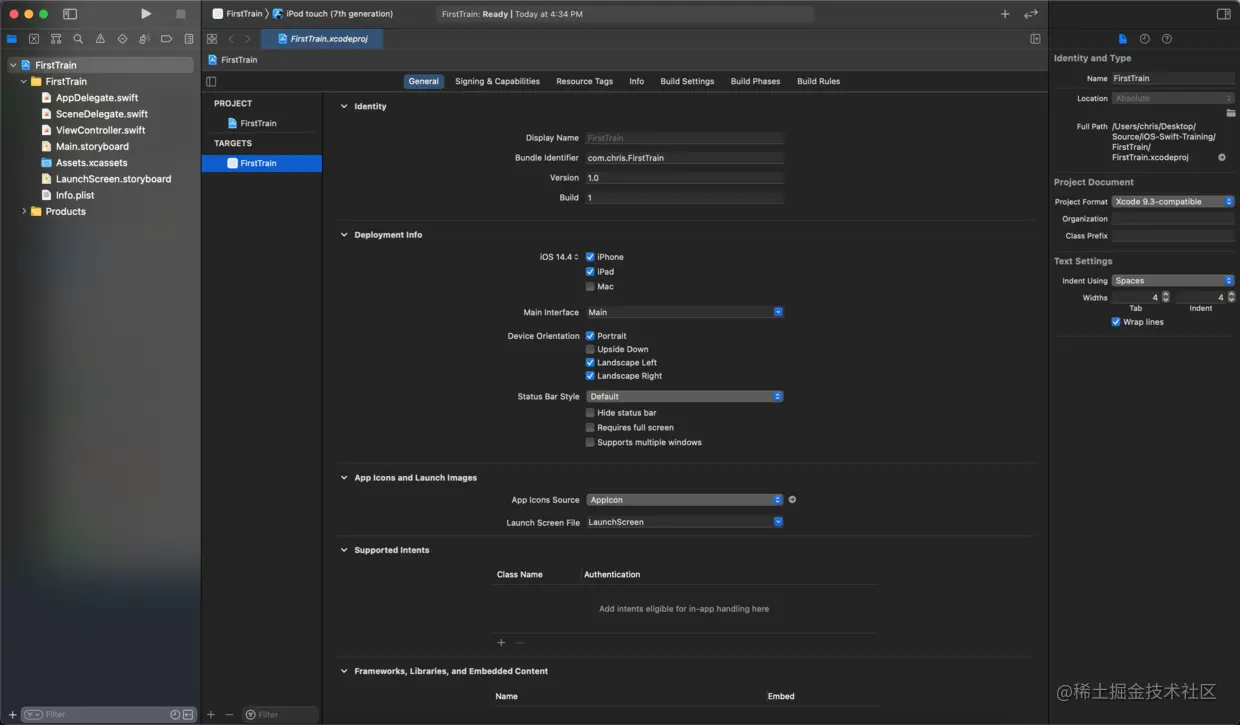This screenshot has width=1240, height=725.
Task: Collapse the Supported Intents section
Action: pos(344,550)
